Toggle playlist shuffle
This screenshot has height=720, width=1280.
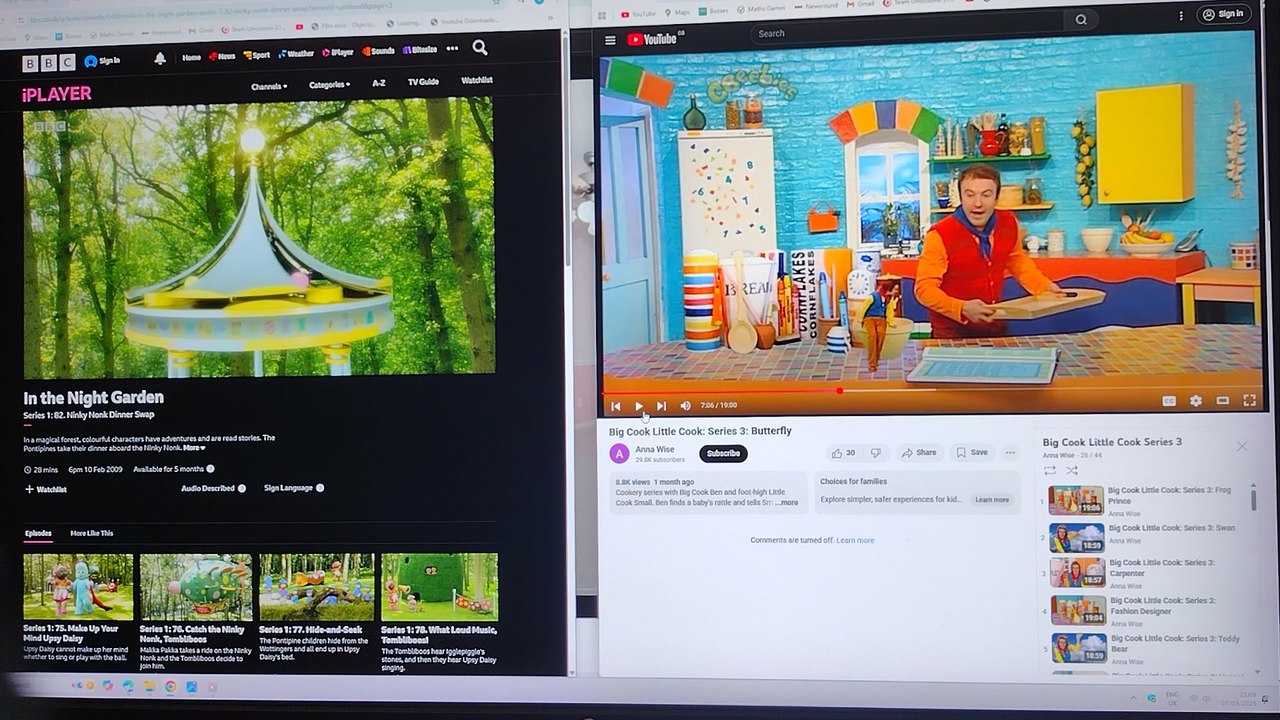1072,470
